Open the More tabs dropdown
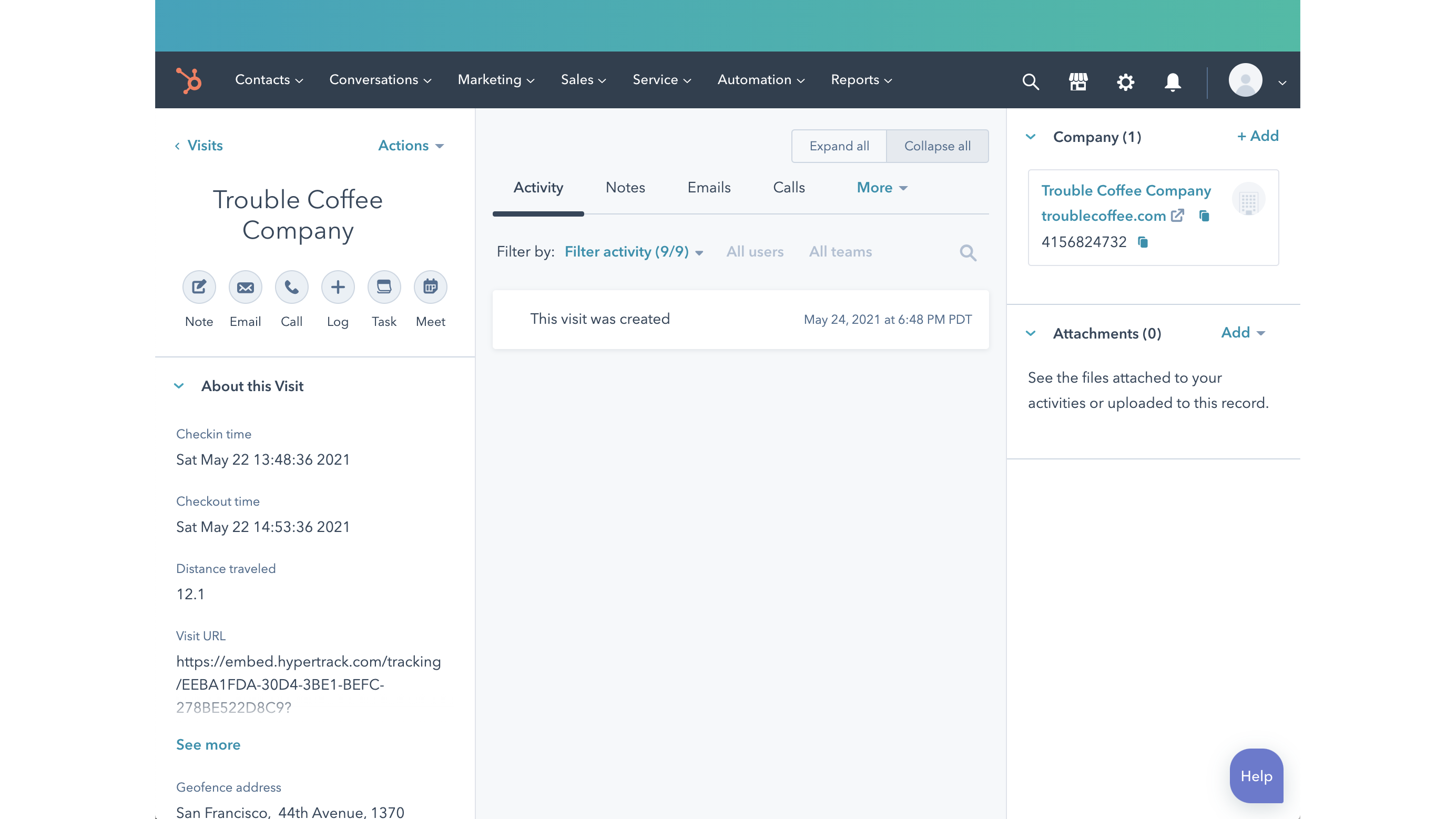 882,188
